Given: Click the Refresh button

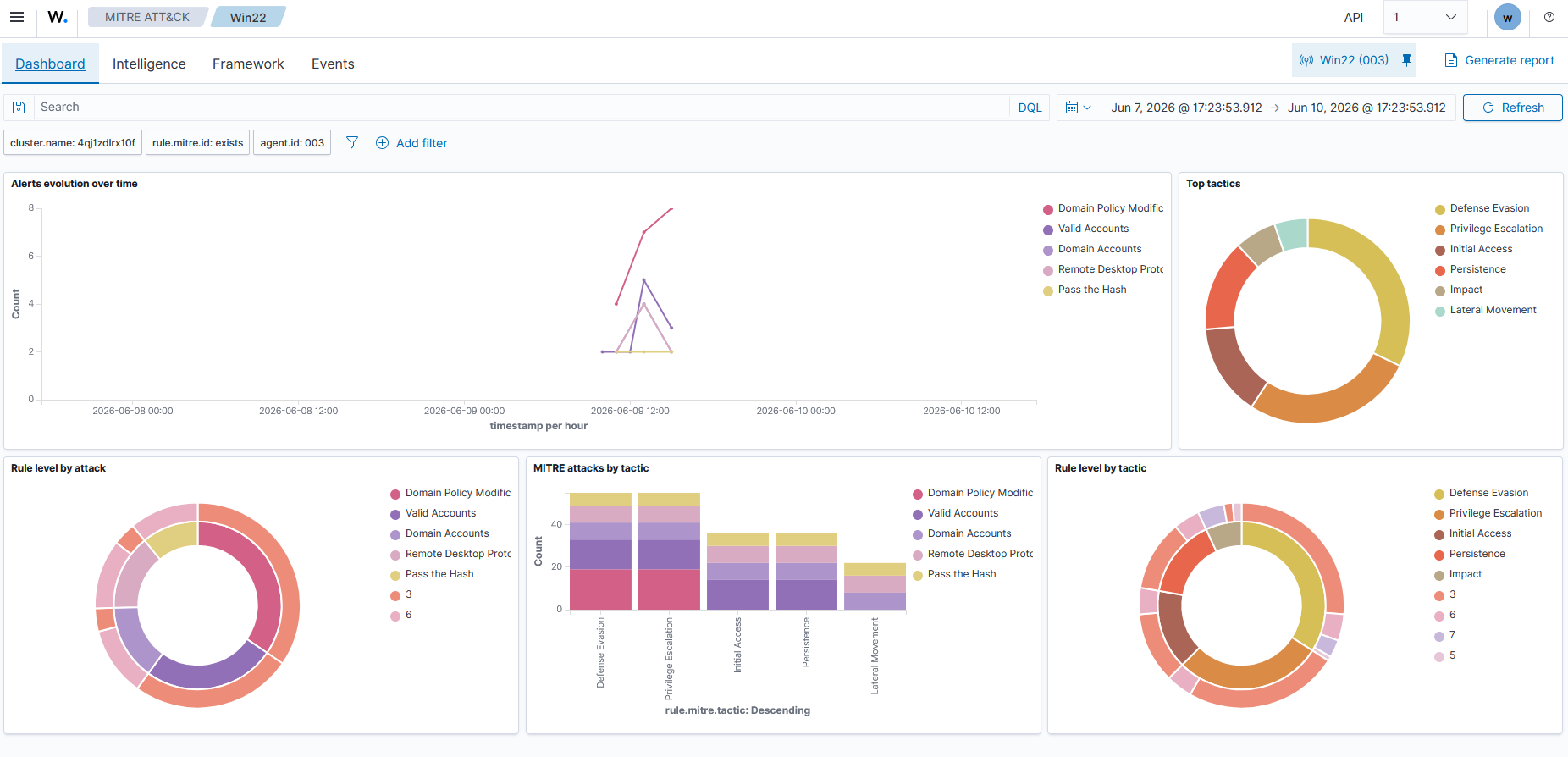Looking at the screenshot, I should [1512, 108].
